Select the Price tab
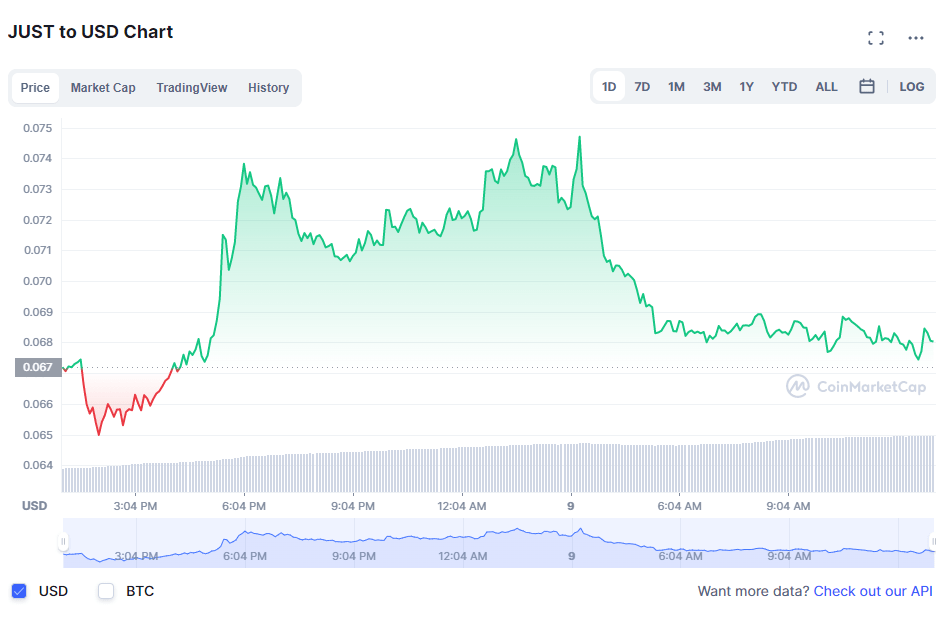 coord(35,88)
